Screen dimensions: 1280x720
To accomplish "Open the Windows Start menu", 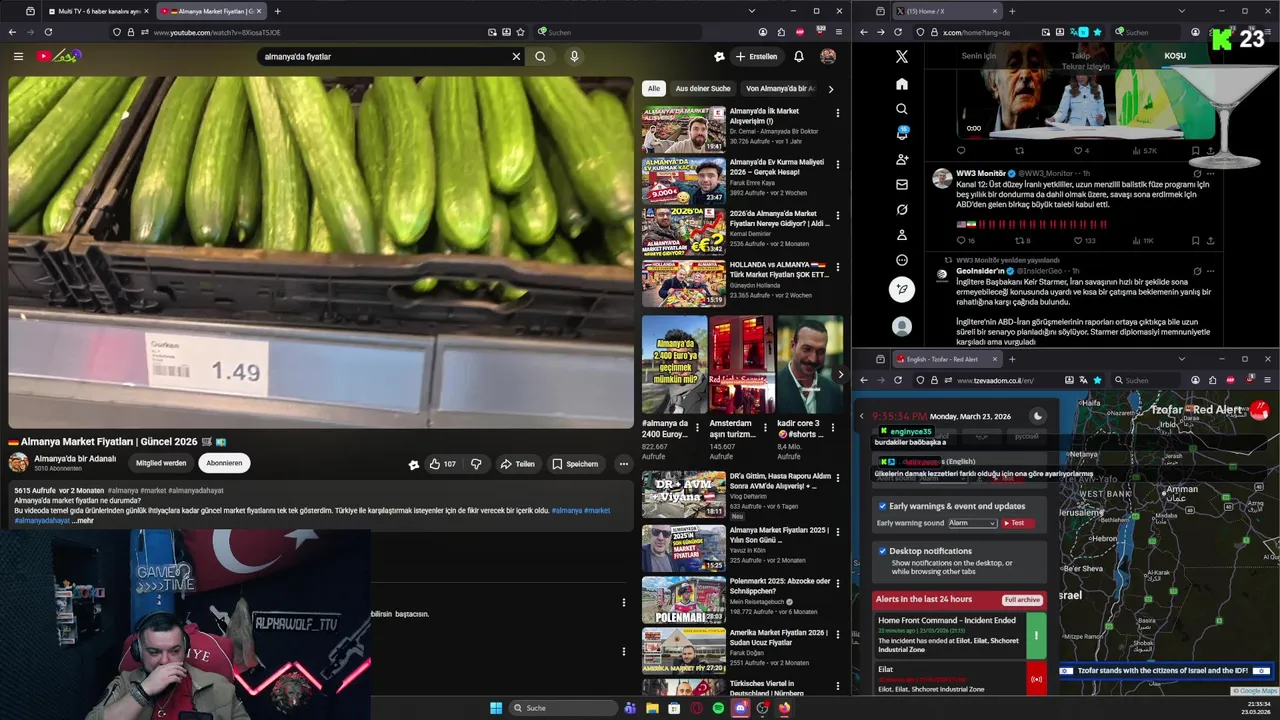I will point(496,708).
